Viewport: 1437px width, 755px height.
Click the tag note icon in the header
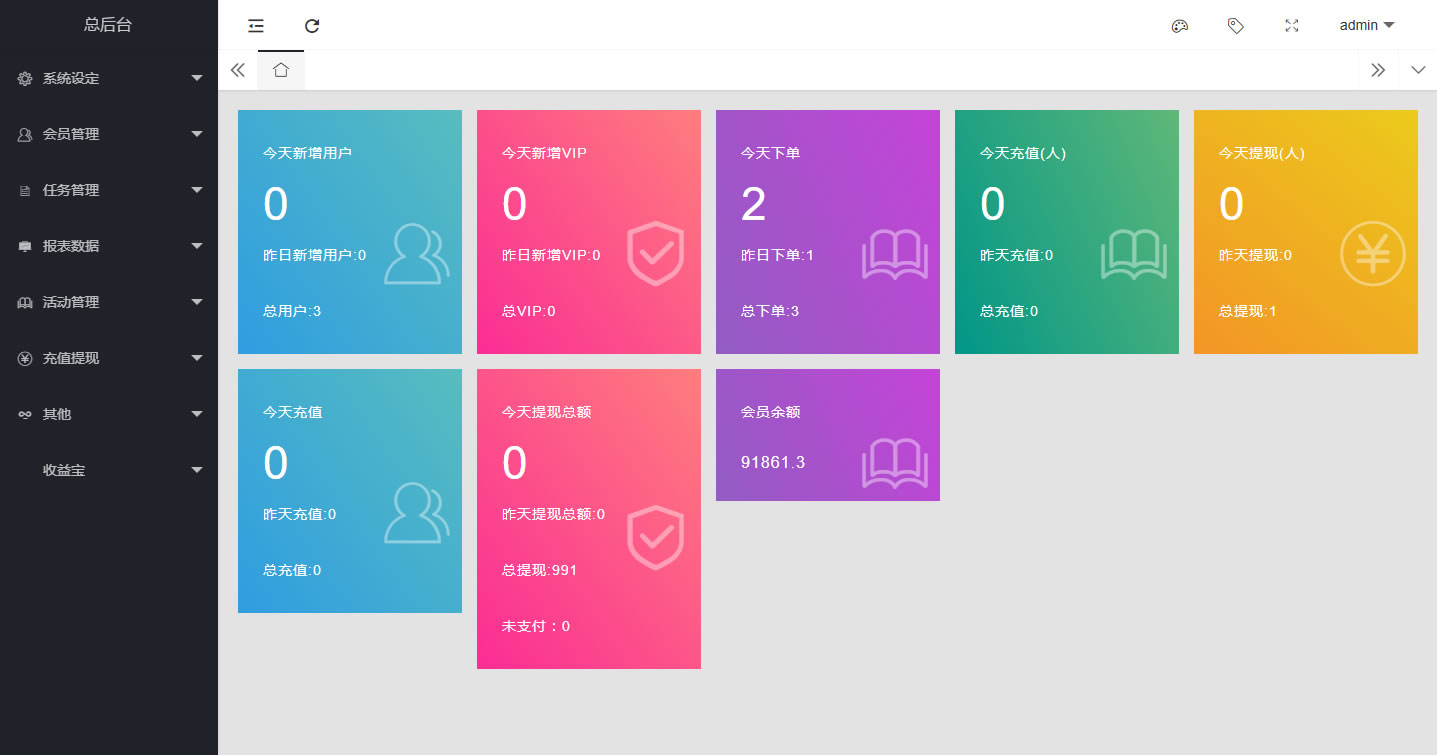(x=1236, y=25)
